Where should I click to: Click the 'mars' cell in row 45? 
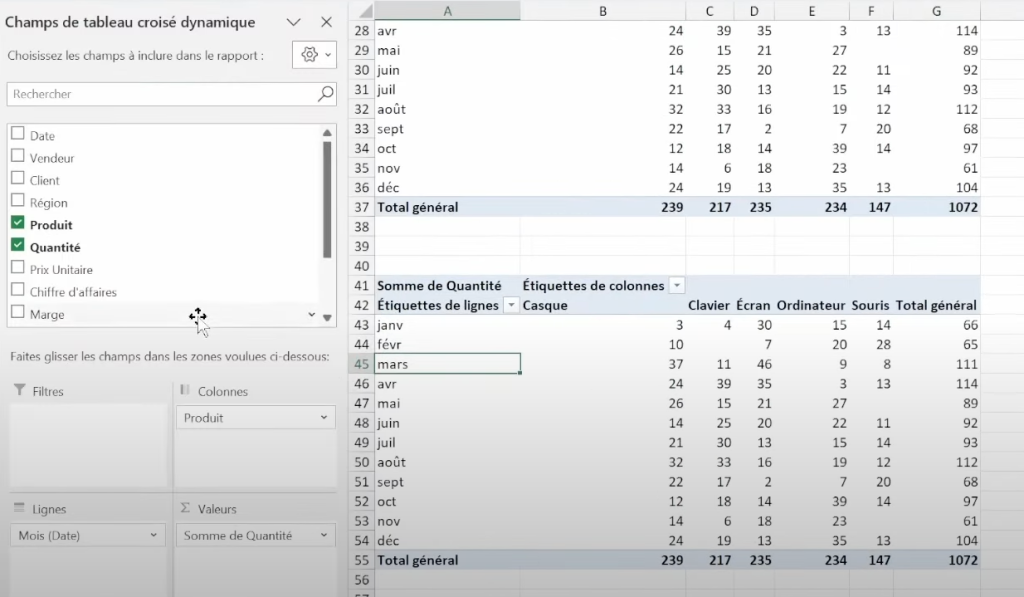click(x=447, y=364)
